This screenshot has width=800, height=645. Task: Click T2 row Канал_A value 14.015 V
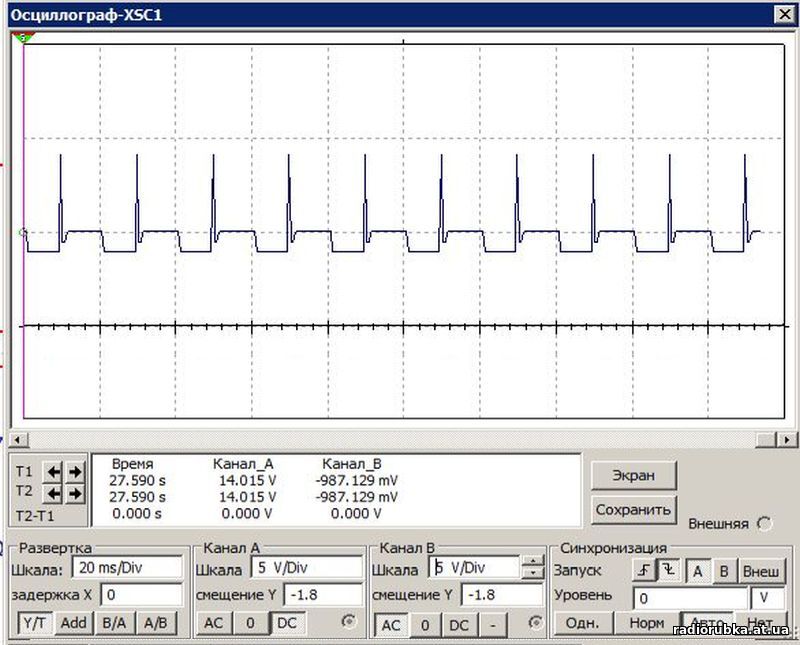point(247,497)
